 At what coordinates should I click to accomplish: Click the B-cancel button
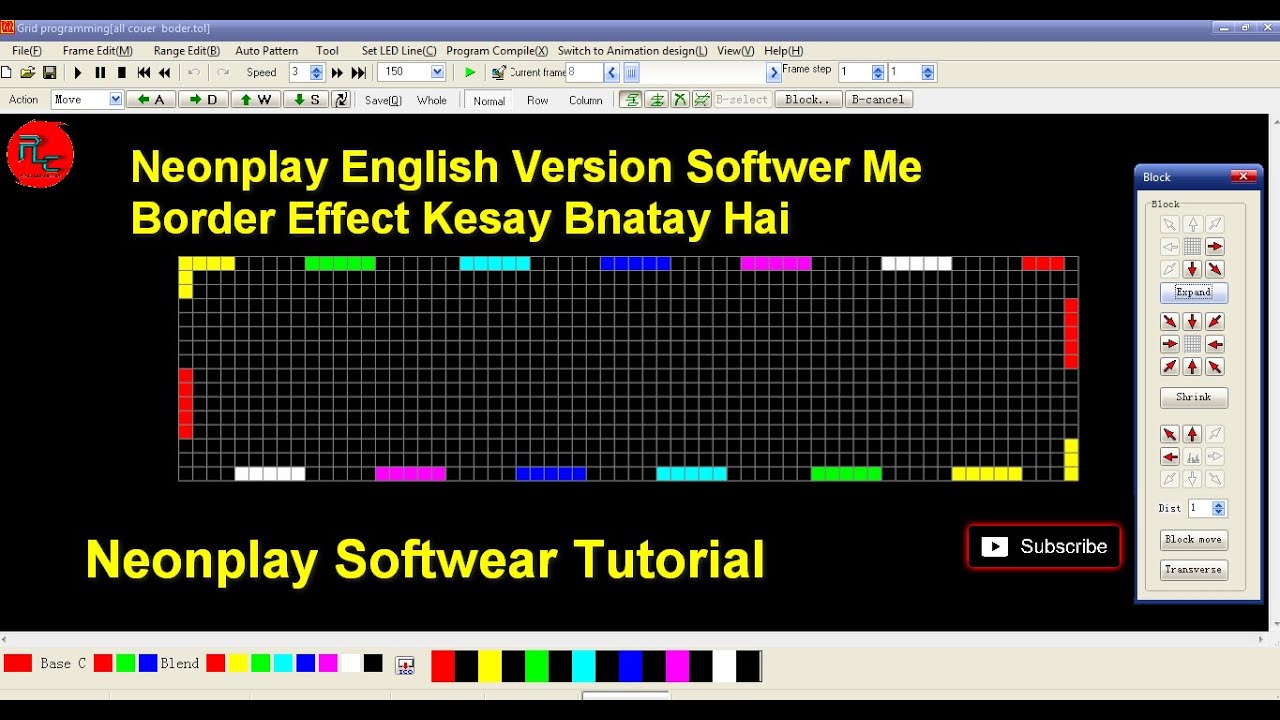[878, 99]
